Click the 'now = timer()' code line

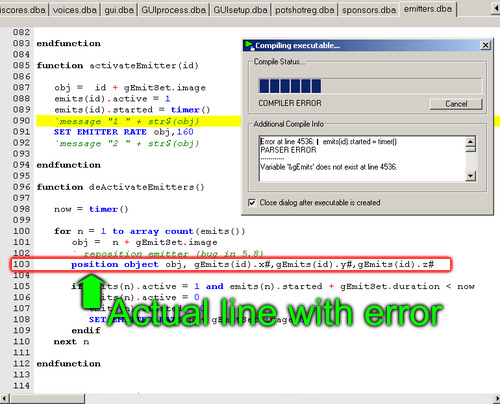(91, 209)
